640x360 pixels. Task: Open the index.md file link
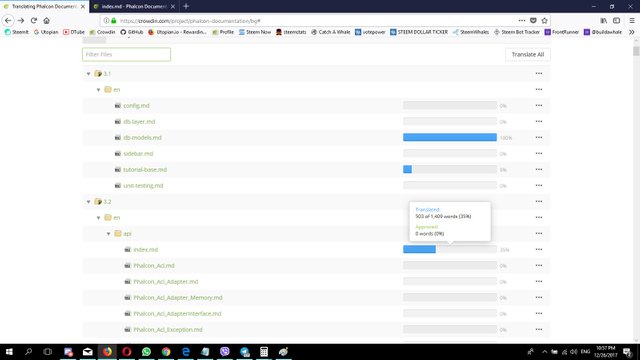click(x=146, y=249)
